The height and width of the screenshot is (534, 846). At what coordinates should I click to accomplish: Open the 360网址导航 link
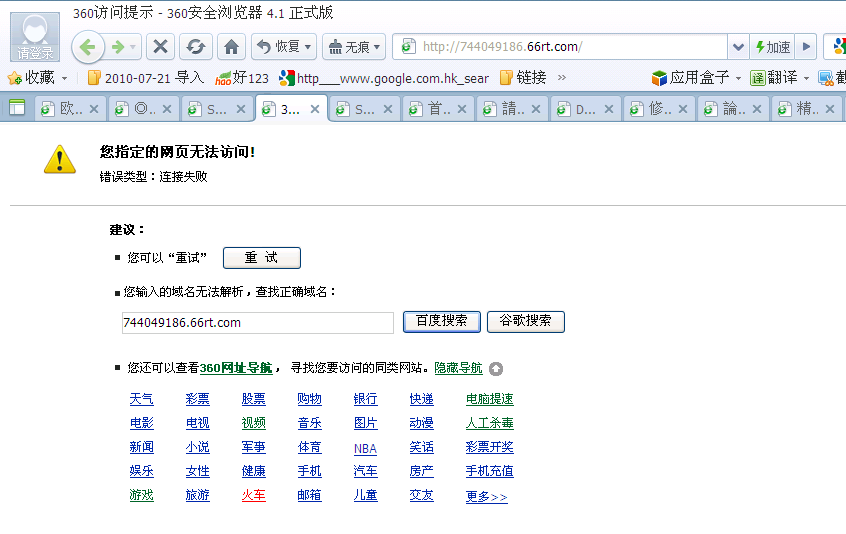236,368
